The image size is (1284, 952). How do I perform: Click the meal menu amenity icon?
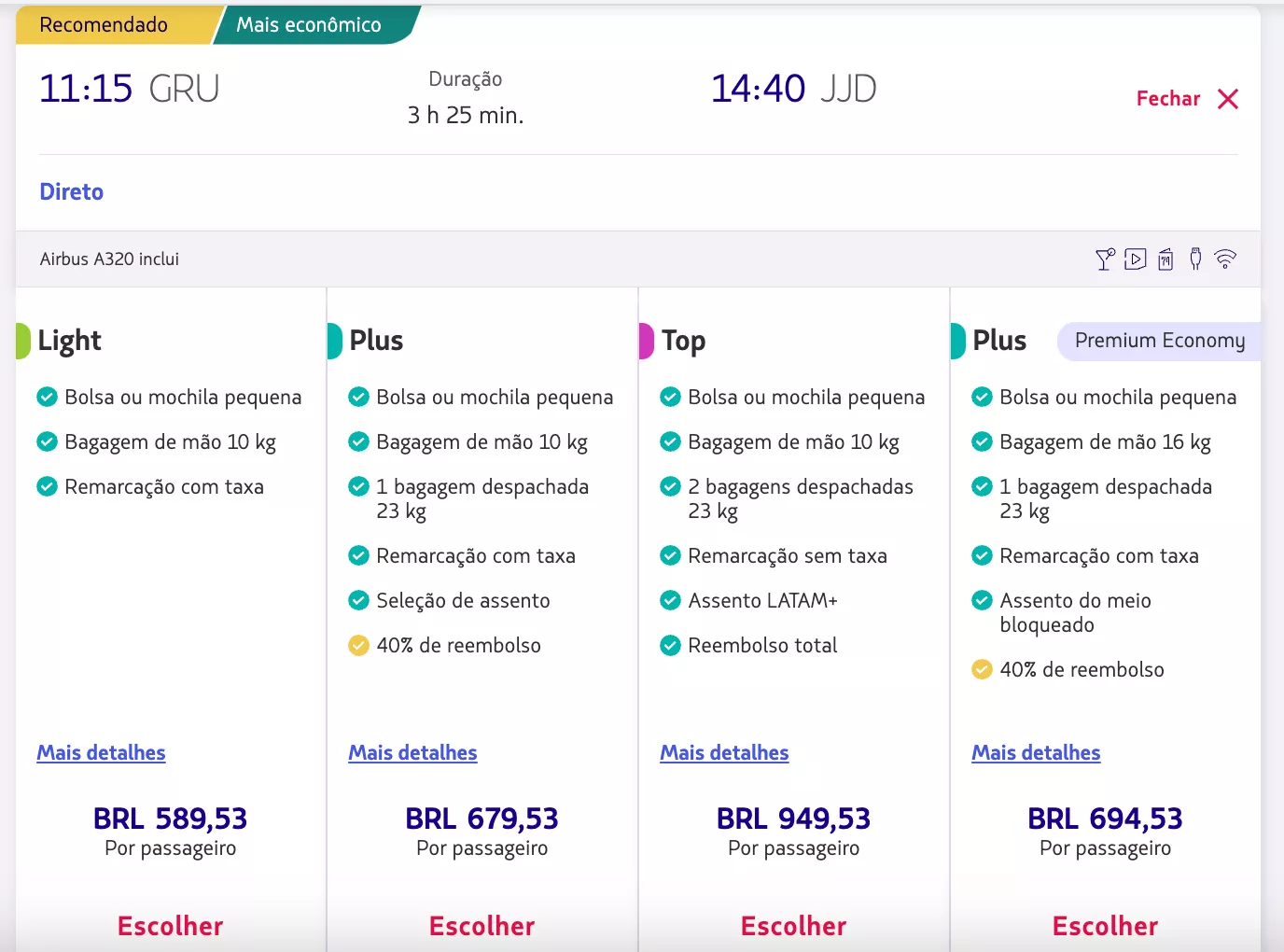point(1165,259)
